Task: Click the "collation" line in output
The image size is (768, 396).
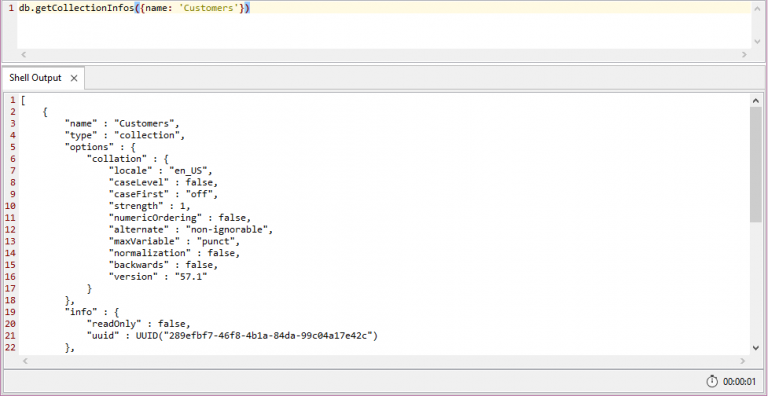Action: click(128, 159)
